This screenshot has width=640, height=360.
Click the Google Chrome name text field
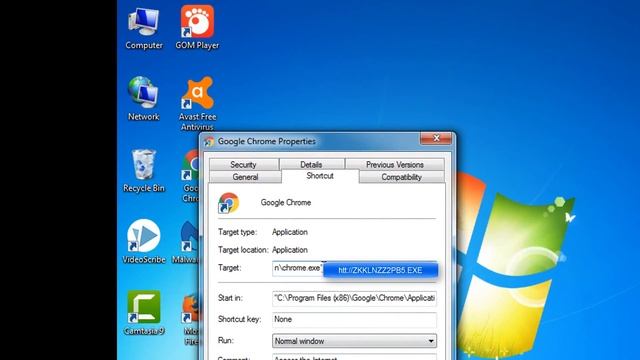click(286, 203)
